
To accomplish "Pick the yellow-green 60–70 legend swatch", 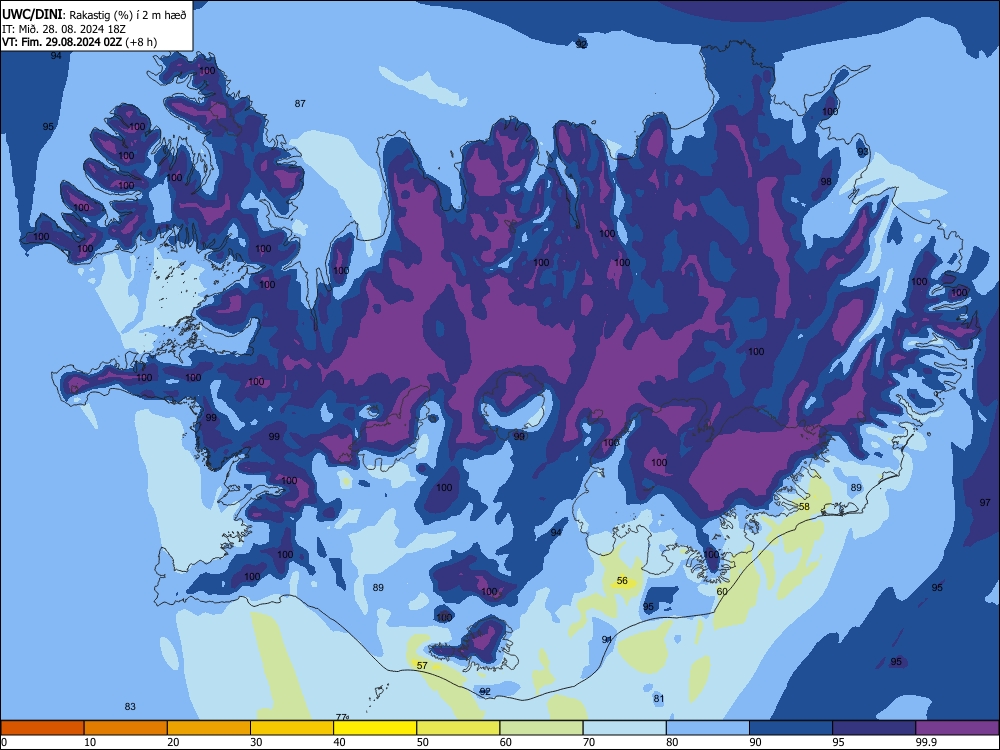I will click(541, 728).
